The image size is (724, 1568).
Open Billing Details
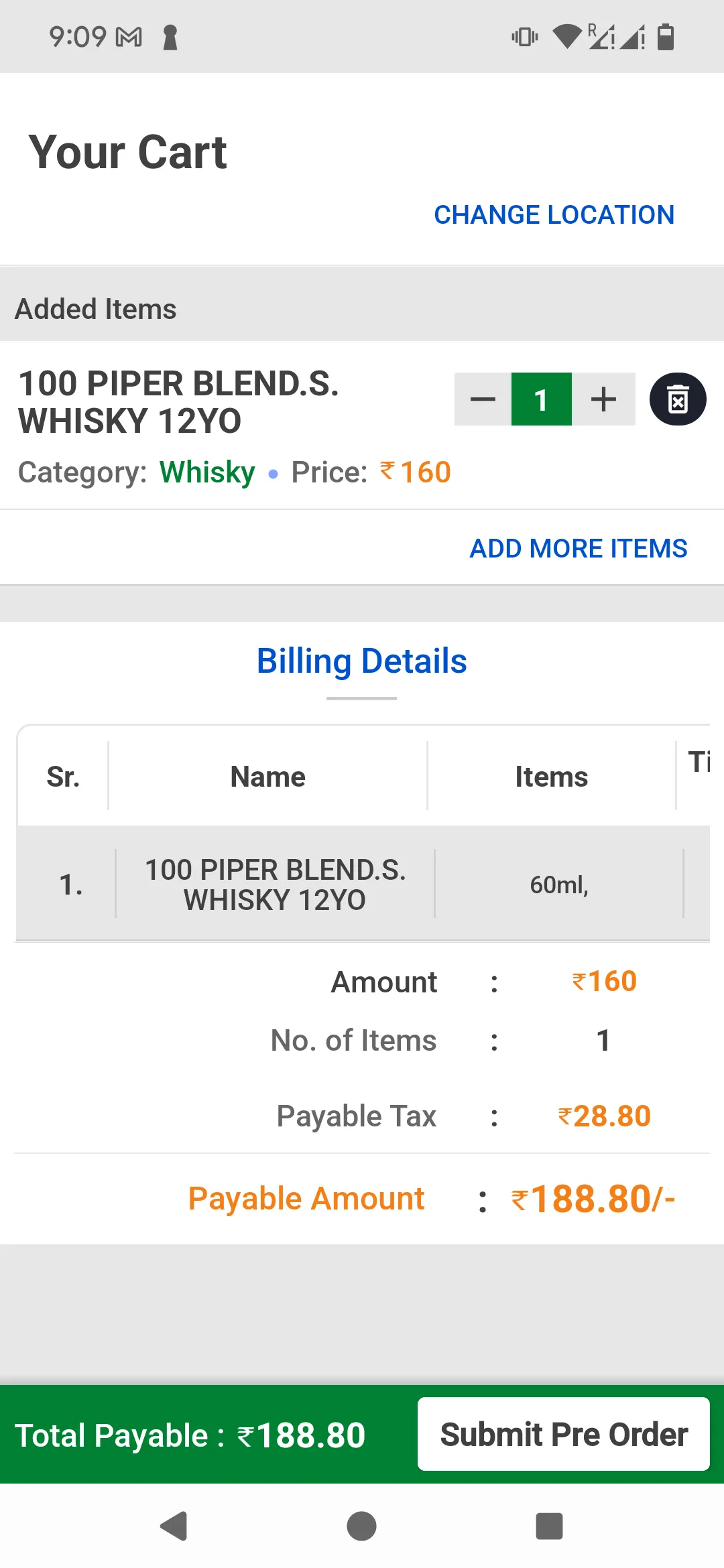(362, 661)
